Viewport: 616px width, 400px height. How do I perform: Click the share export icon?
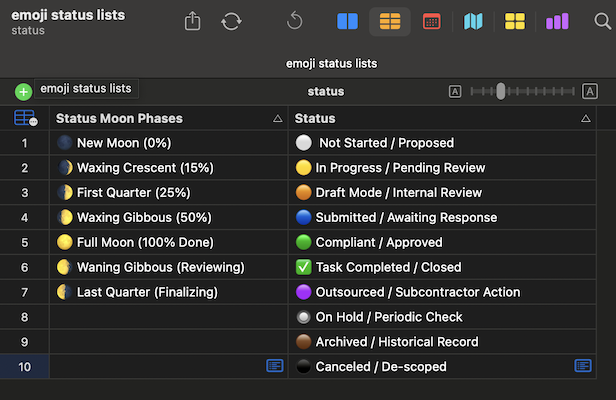tap(192, 21)
